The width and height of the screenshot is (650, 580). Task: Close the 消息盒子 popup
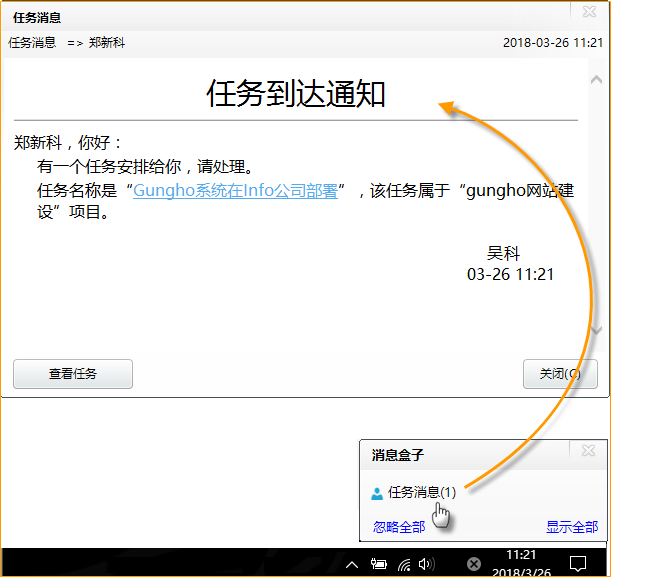pyautogui.click(x=588, y=451)
